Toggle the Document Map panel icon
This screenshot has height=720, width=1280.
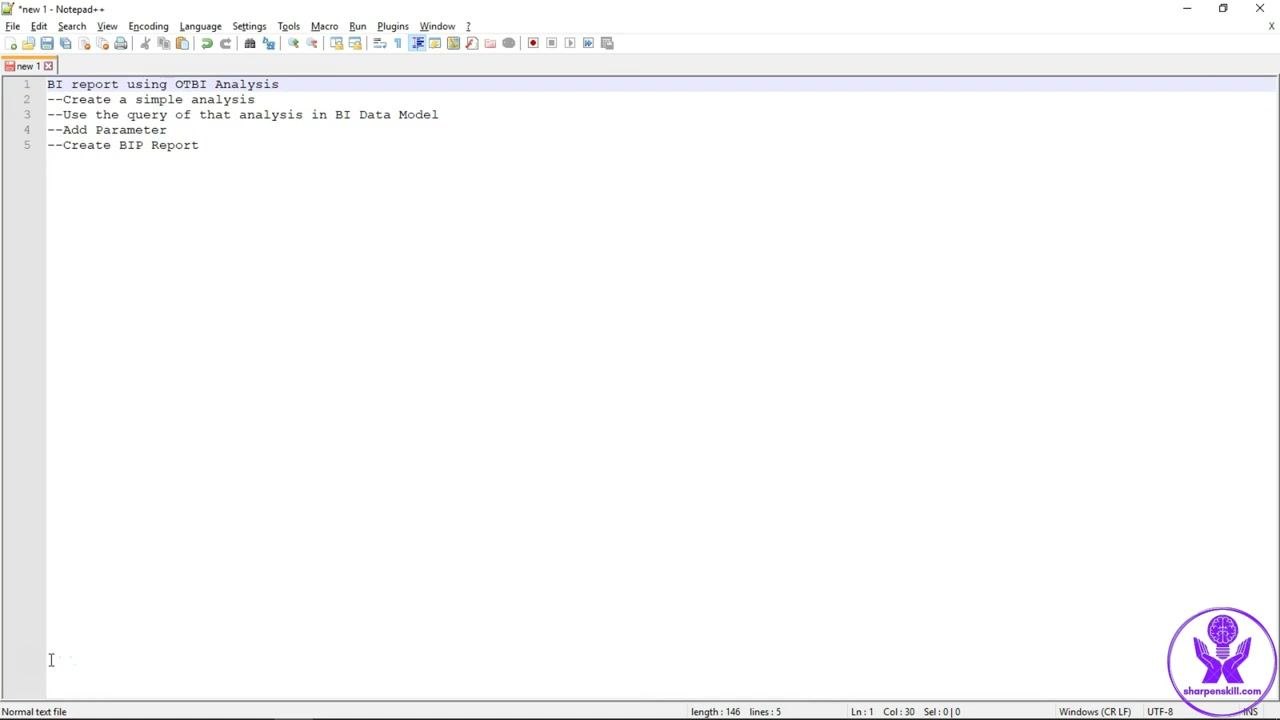tap(454, 43)
